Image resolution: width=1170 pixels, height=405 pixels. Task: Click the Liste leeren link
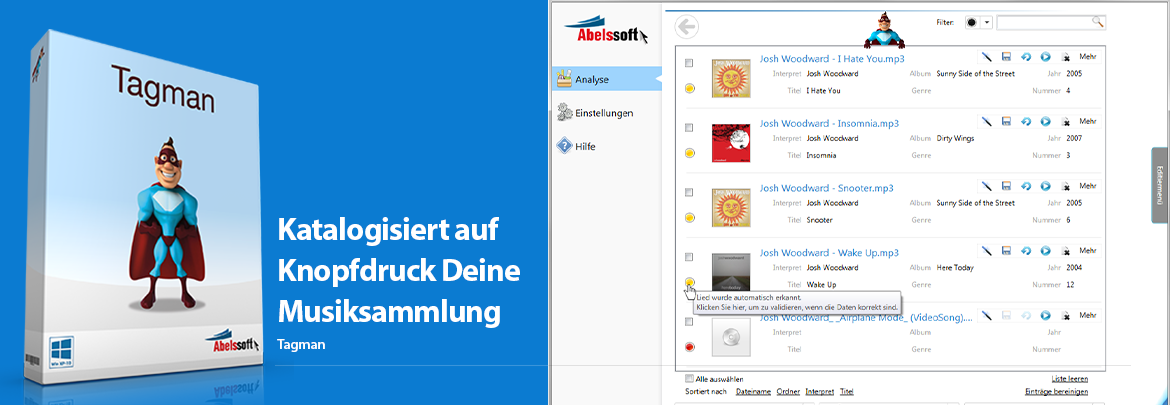click(x=1069, y=379)
